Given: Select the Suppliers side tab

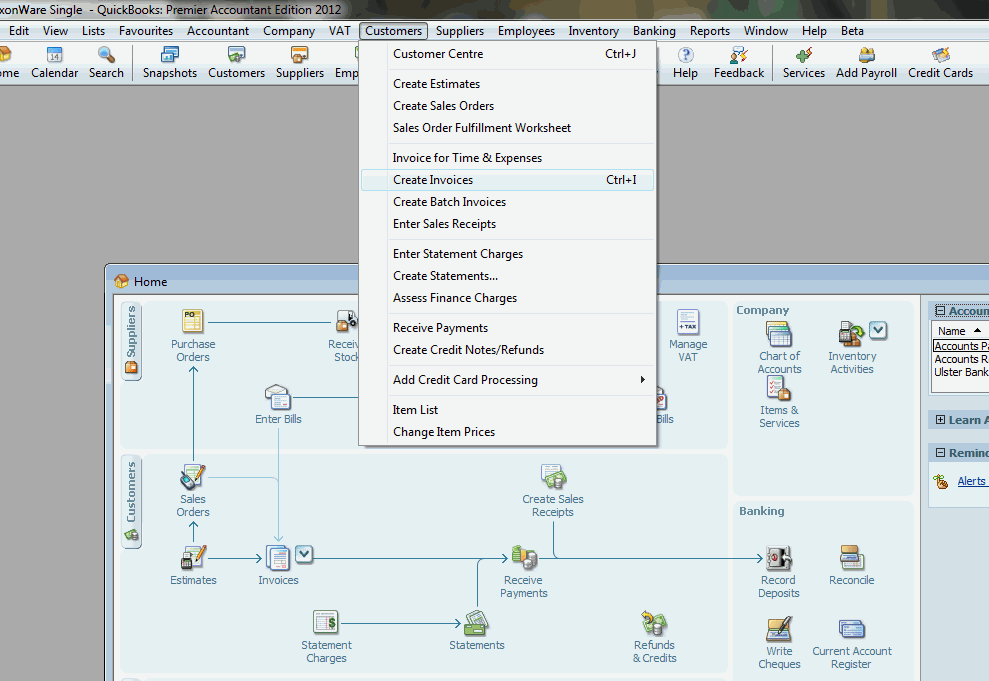Looking at the screenshot, I should click(132, 340).
